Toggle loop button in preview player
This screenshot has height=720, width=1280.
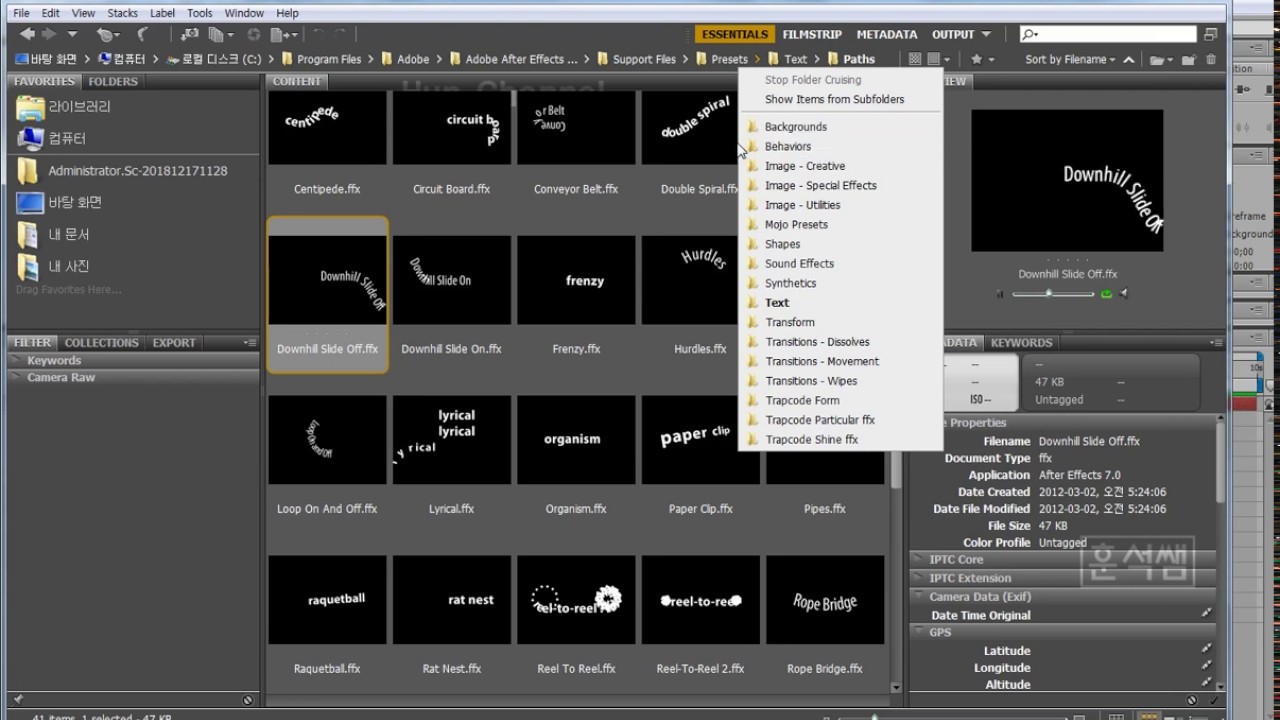1106,294
